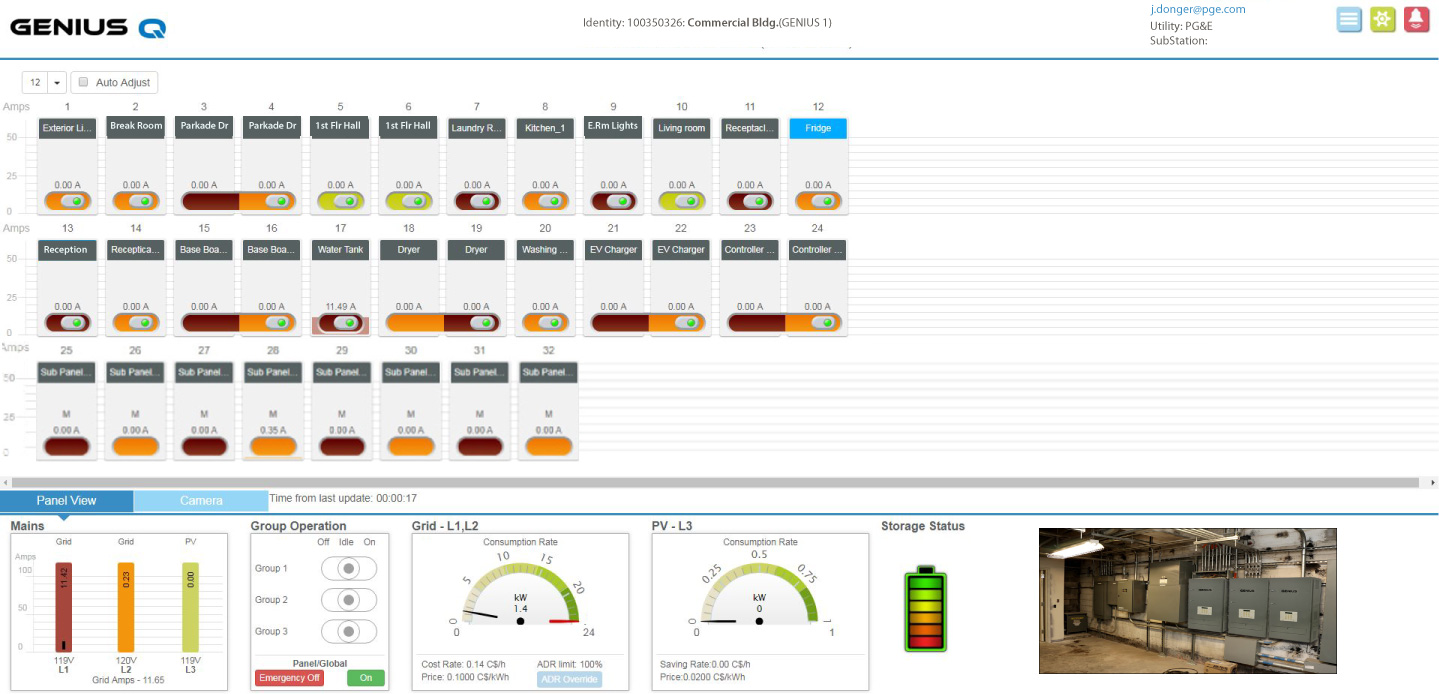The height and width of the screenshot is (694, 1439).
Task: Toggle the Exterior Li... breaker switch
Action: 67,201
